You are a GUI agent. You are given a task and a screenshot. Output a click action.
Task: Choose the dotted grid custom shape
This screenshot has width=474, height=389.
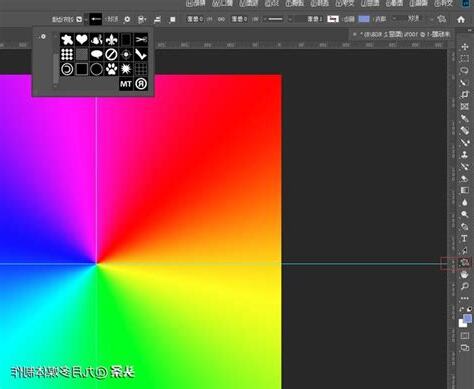[67, 54]
